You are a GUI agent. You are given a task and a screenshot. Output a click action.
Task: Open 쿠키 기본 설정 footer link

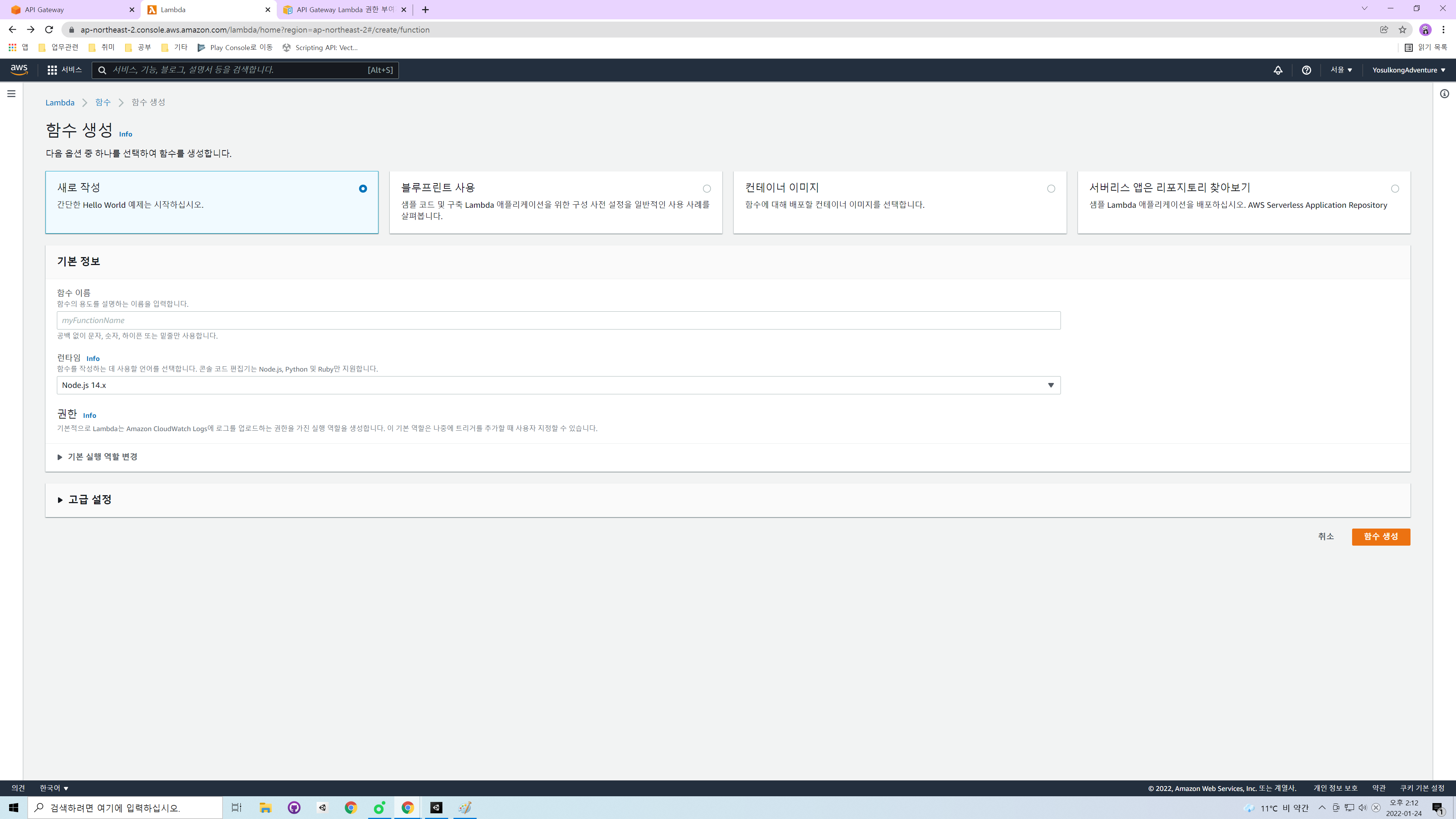pyautogui.click(x=1422, y=788)
